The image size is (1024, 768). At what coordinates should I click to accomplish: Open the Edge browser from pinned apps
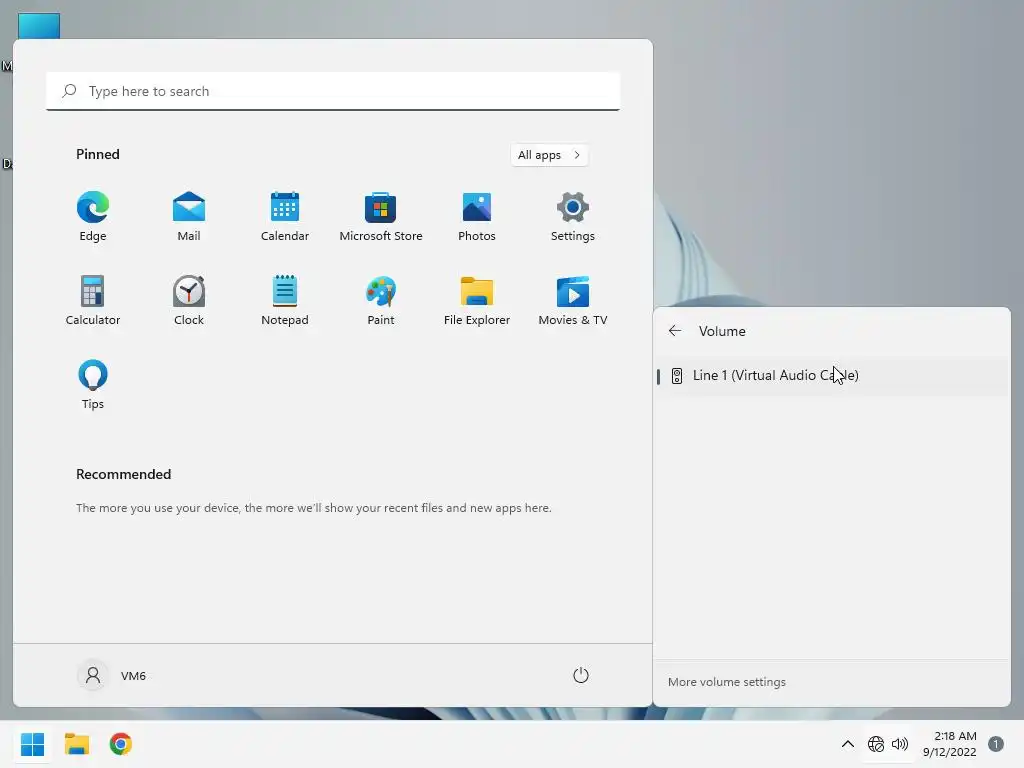(x=93, y=217)
